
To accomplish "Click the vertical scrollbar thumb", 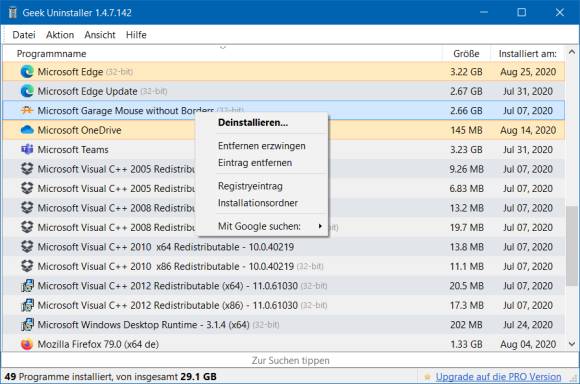I will [572, 246].
